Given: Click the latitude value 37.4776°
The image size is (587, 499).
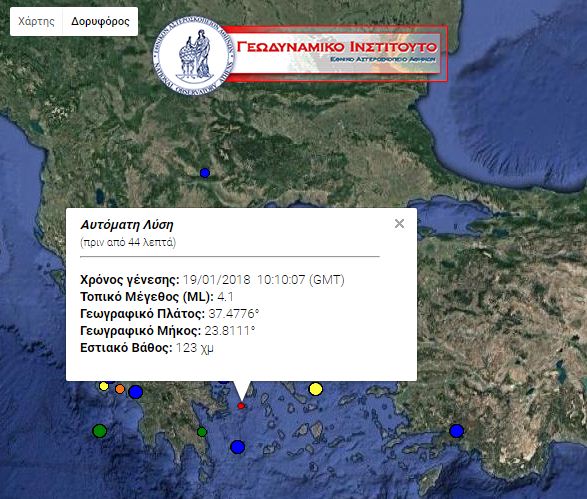Looking at the screenshot, I should [234, 314].
